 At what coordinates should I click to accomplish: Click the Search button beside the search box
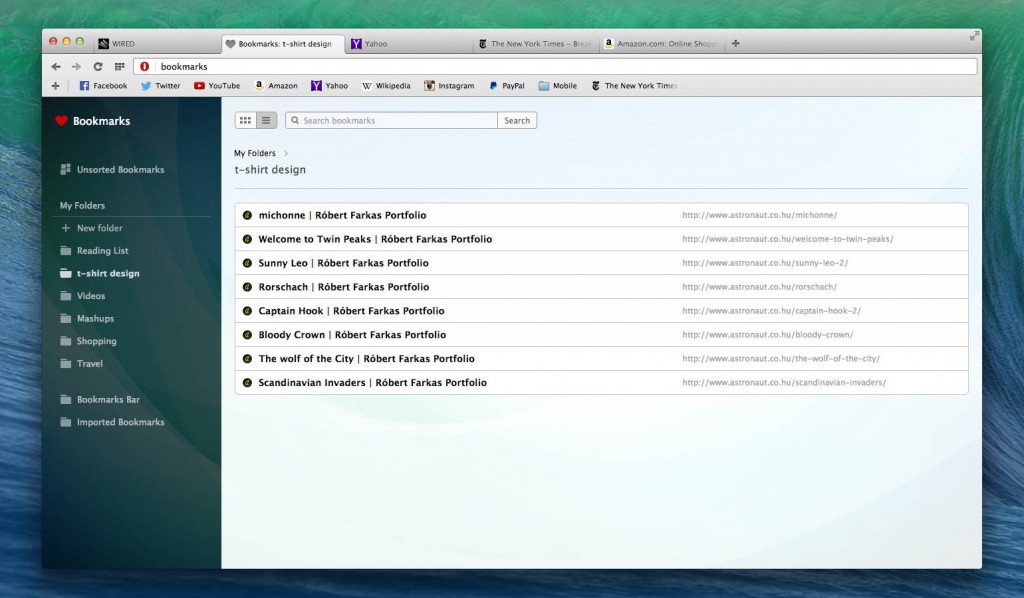[x=516, y=119]
